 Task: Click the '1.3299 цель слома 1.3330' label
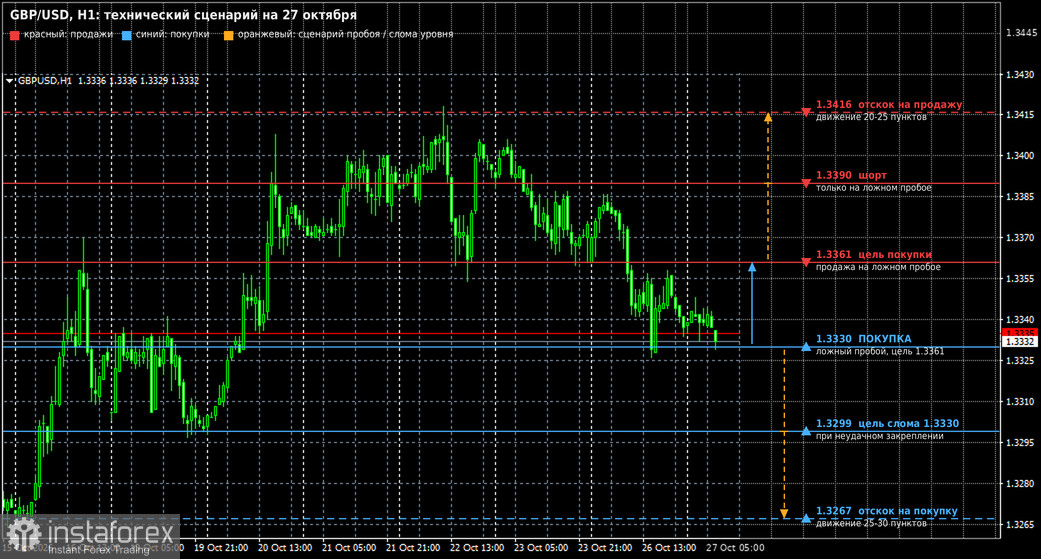(x=887, y=424)
